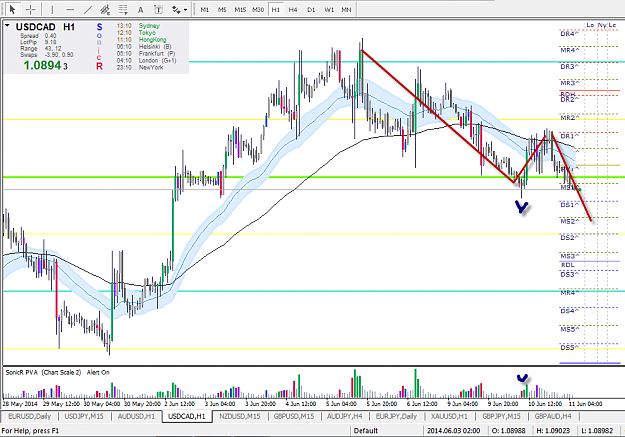Image resolution: width=625 pixels, height=437 pixels.
Task: Select the cursor arrow tool
Action: [x=12, y=9]
